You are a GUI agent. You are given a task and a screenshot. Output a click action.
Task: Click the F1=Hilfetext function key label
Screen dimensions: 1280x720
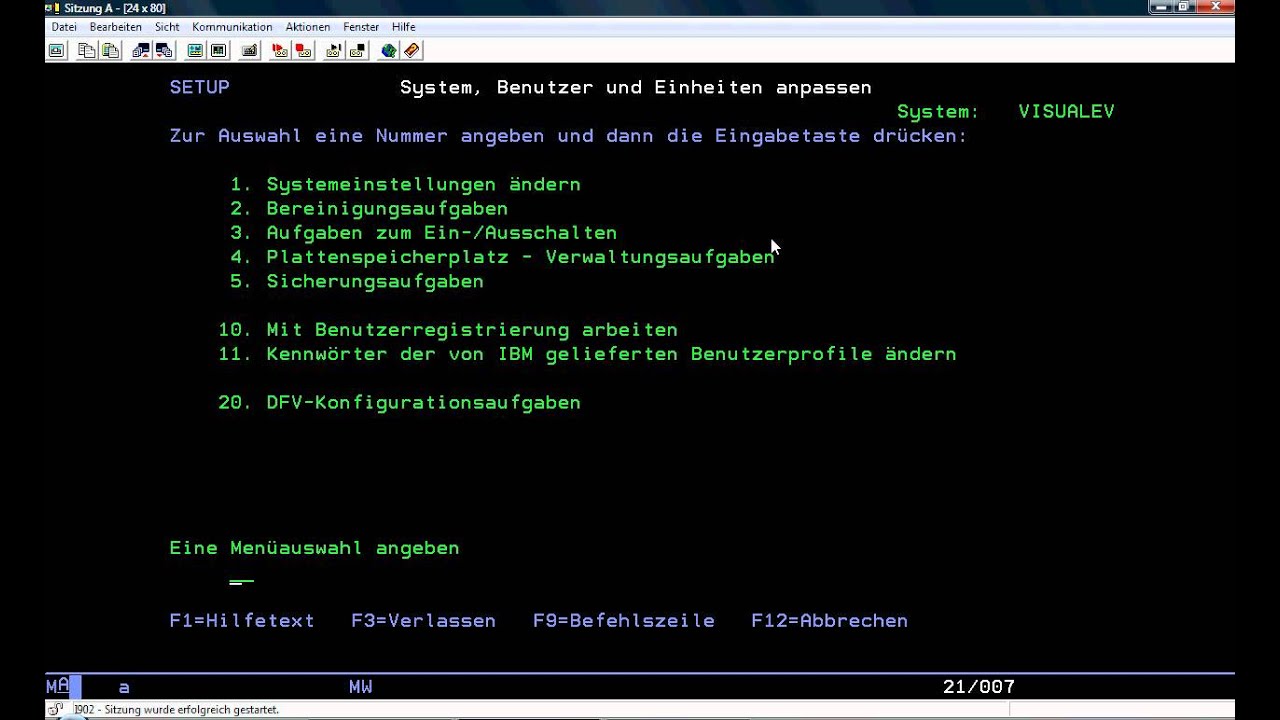pyautogui.click(x=242, y=621)
